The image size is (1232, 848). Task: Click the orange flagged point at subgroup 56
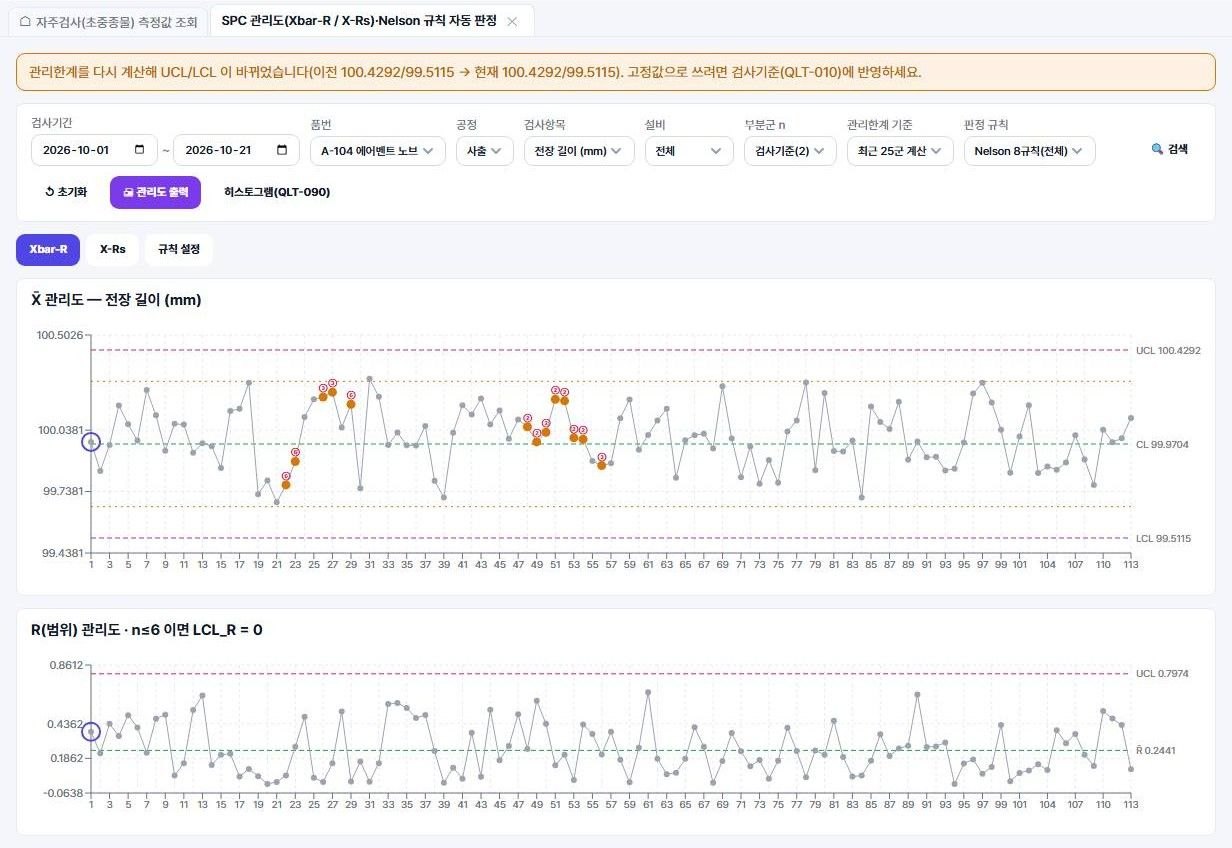coord(601,465)
